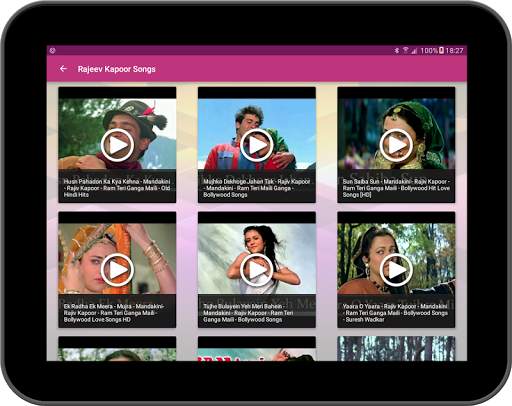Play the Husn Pahadon Ka Kya Kehna video
Viewport: 512px width, 406px height.
[x=117, y=145]
